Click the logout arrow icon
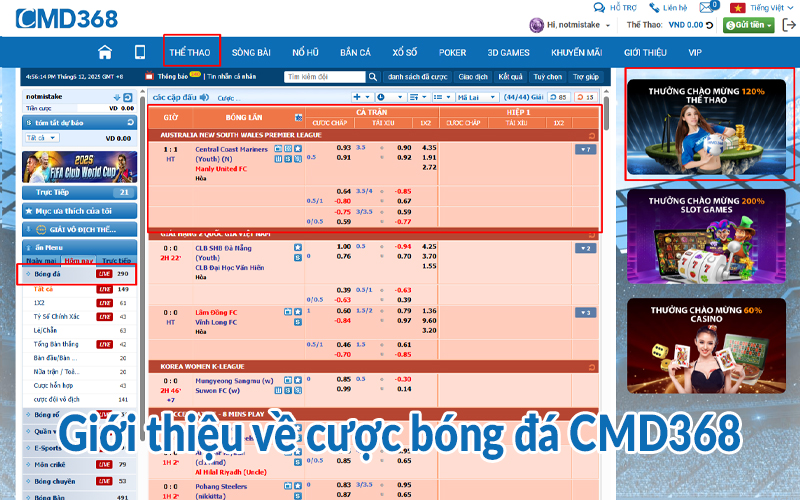 [x=789, y=24]
